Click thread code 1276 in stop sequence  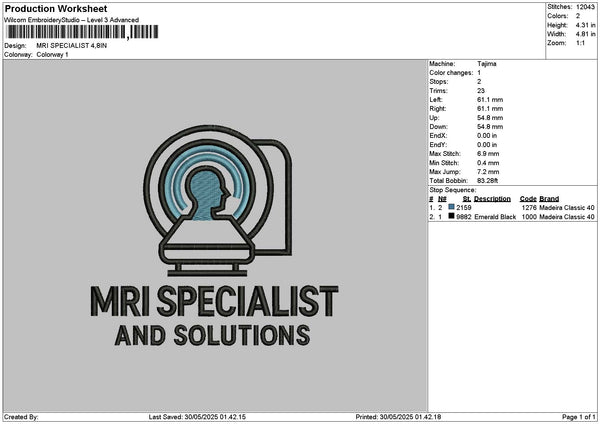[529, 208]
